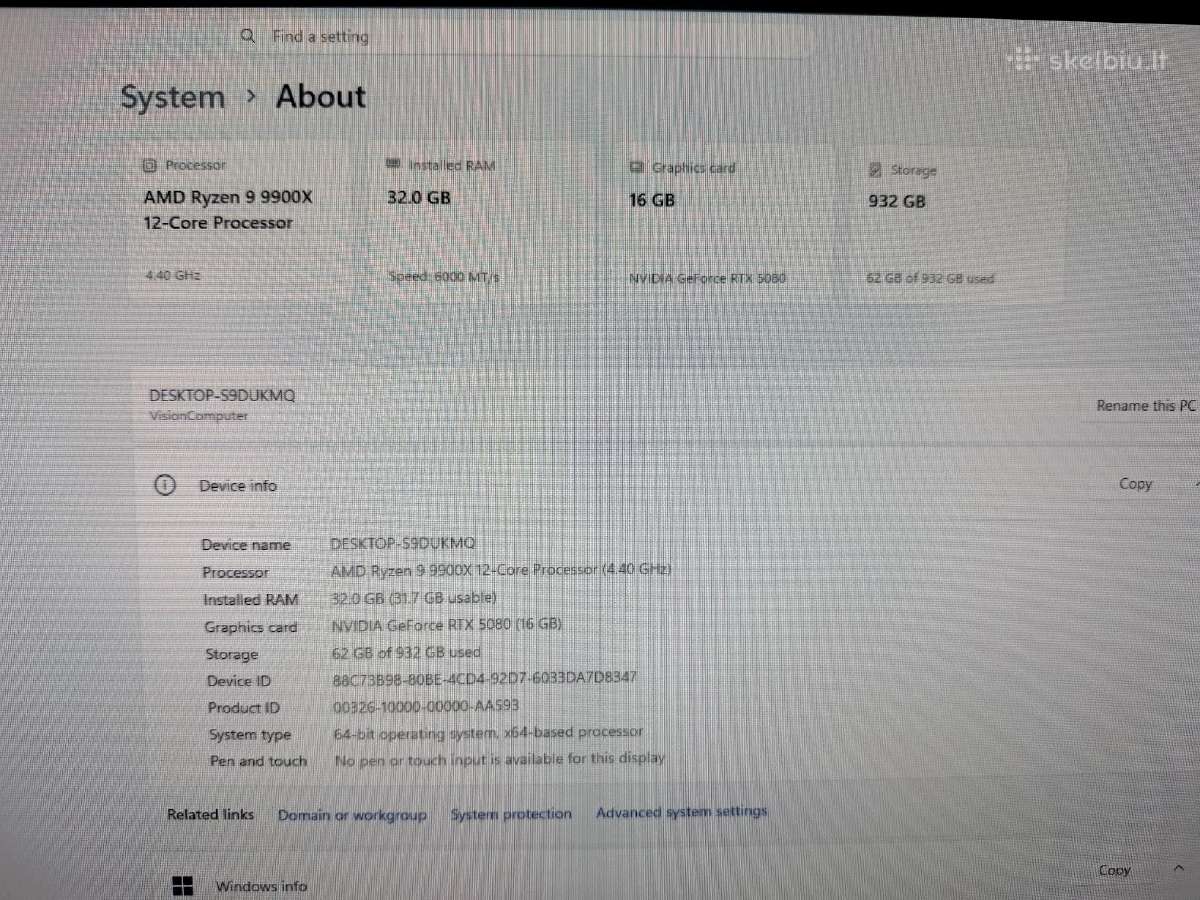Viewport: 1200px width, 900px height.
Task: Click the search magnifier icon
Action: [248, 36]
